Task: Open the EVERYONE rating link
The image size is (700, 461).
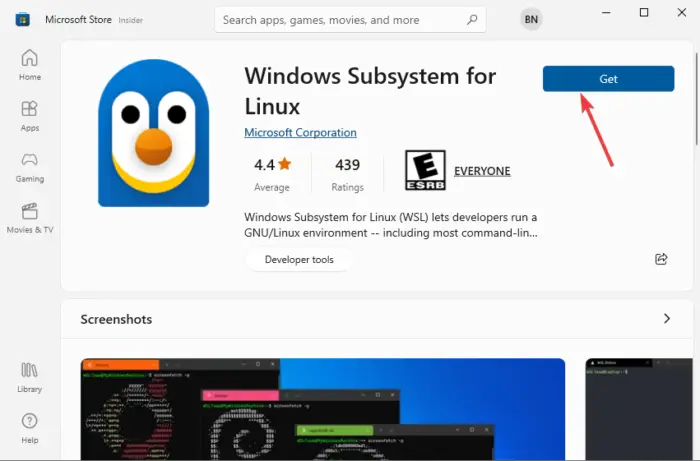Action: tap(482, 171)
